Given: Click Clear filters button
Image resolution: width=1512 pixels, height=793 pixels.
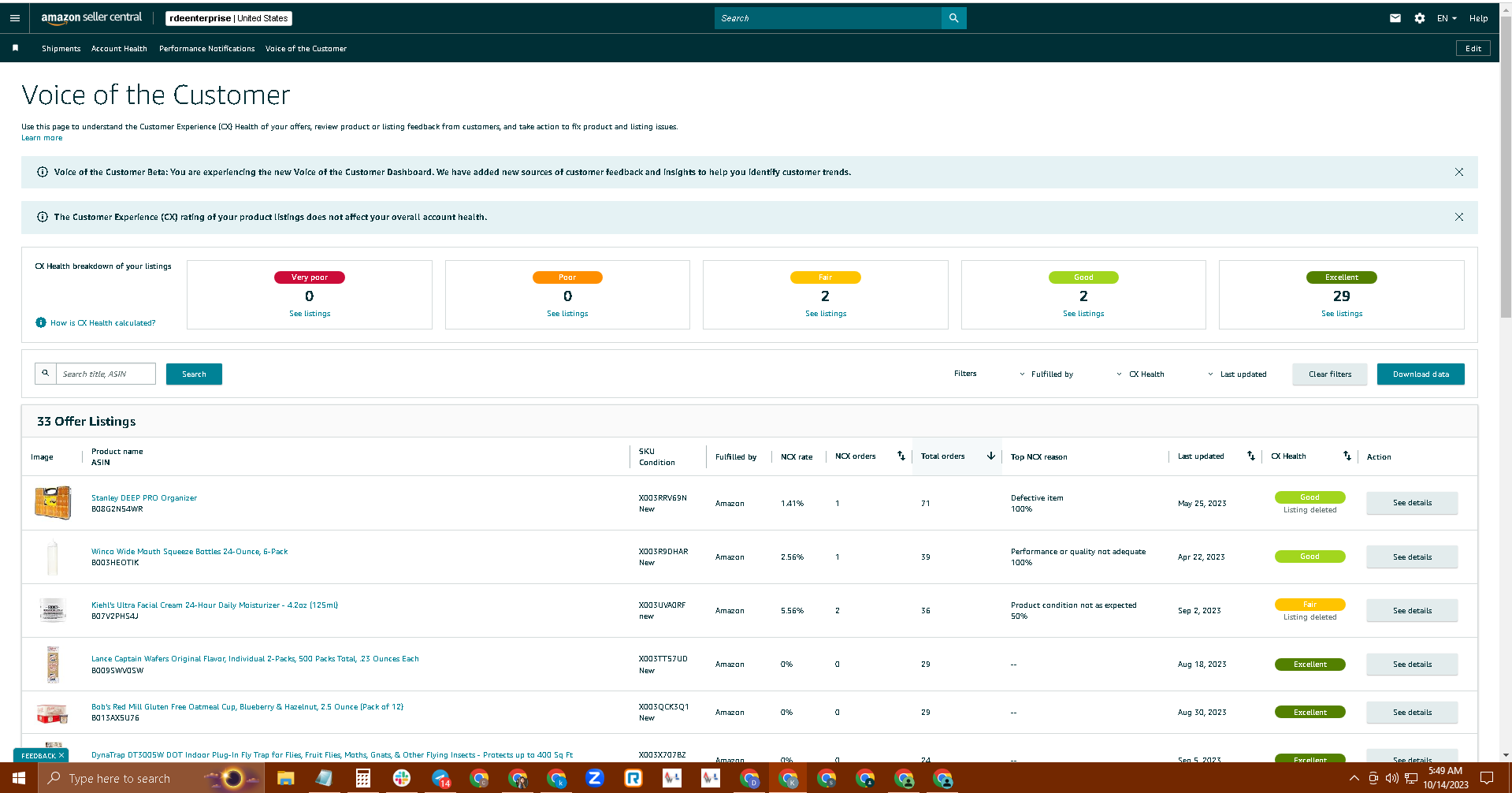Looking at the screenshot, I should 1330,374.
